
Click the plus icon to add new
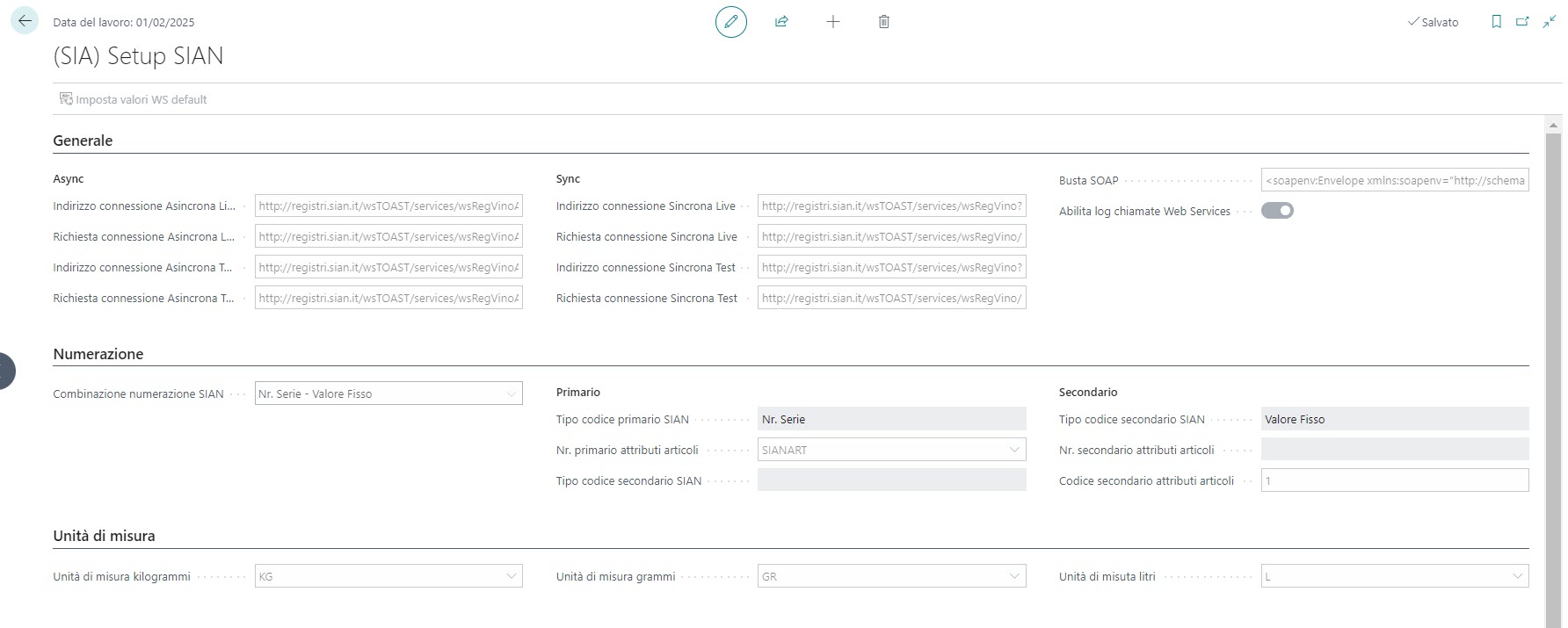click(833, 22)
